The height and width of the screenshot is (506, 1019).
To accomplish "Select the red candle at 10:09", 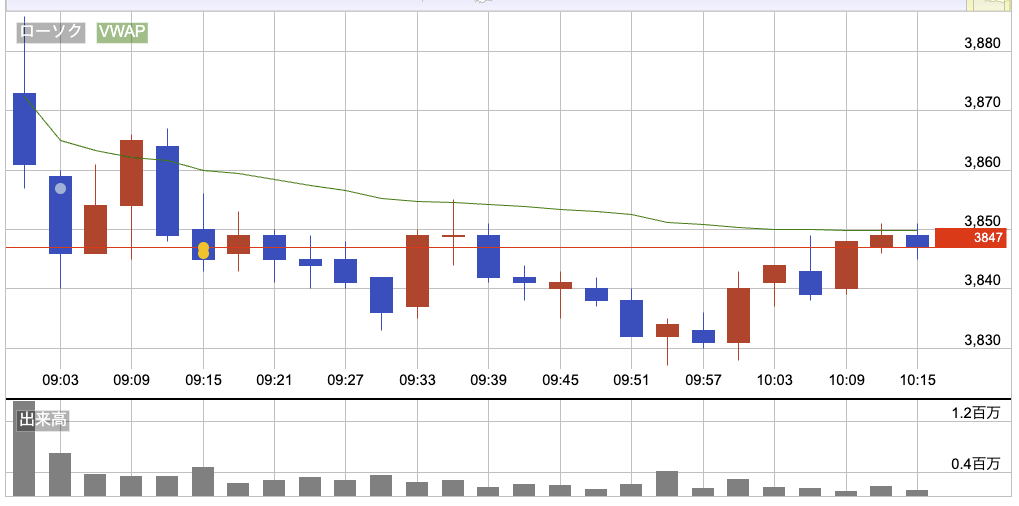I will click(x=846, y=265).
